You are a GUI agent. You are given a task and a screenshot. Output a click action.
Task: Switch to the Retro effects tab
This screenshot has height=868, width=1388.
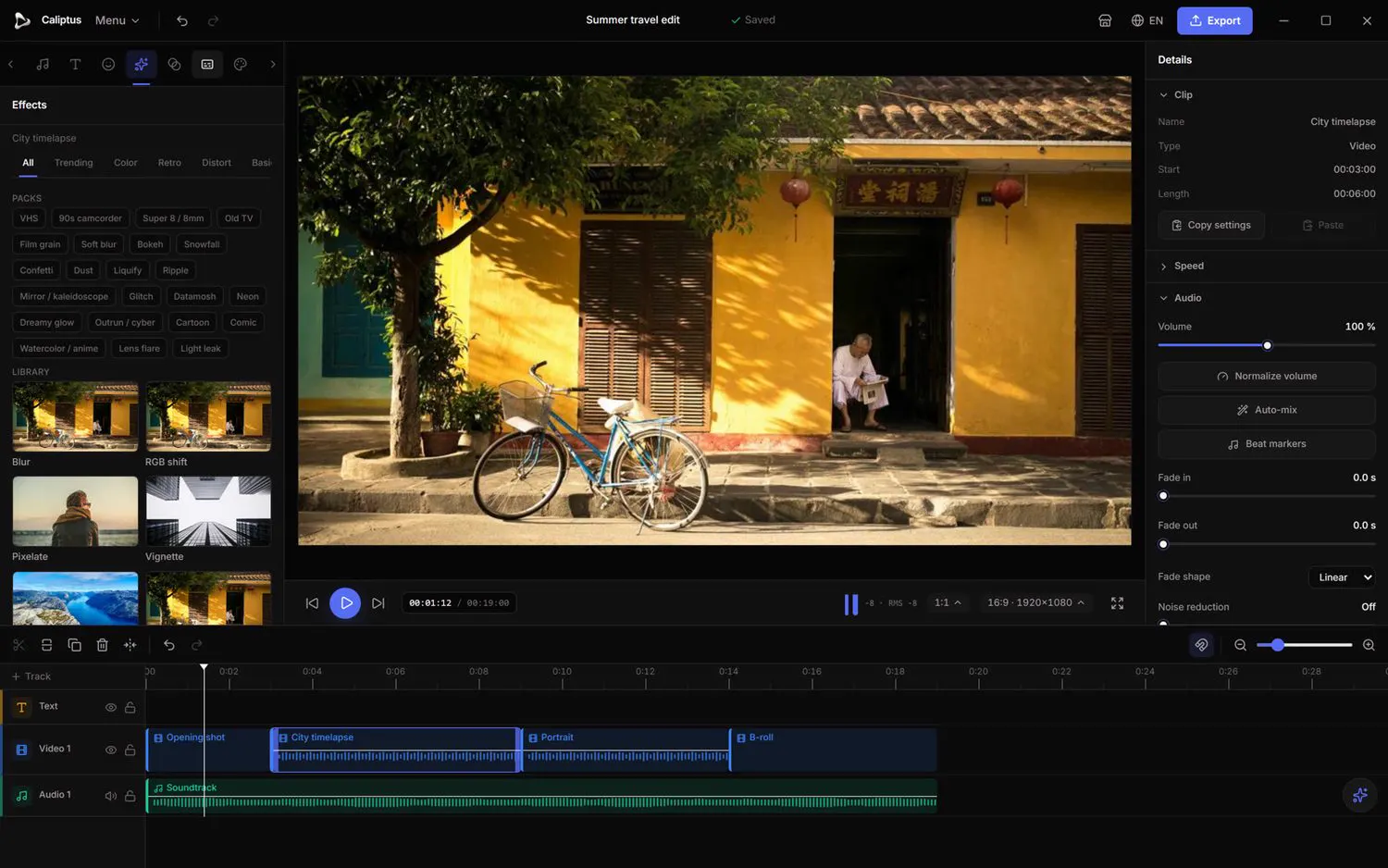(169, 163)
